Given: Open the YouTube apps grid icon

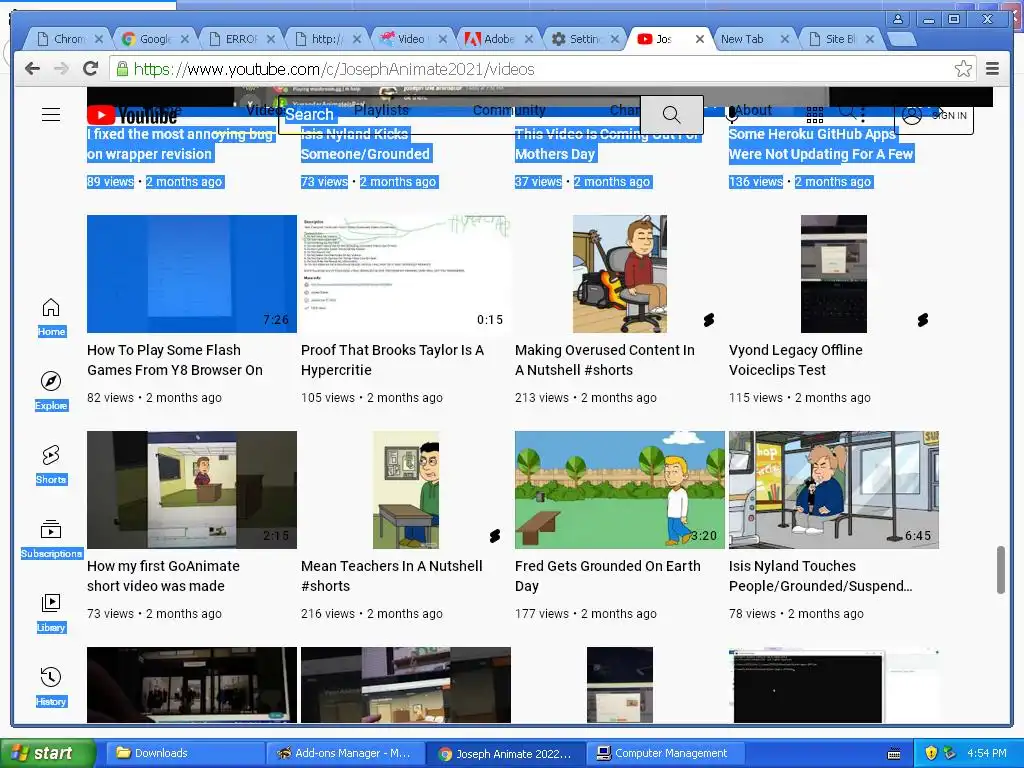Looking at the screenshot, I should pyautogui.click(x=814, y=116).
